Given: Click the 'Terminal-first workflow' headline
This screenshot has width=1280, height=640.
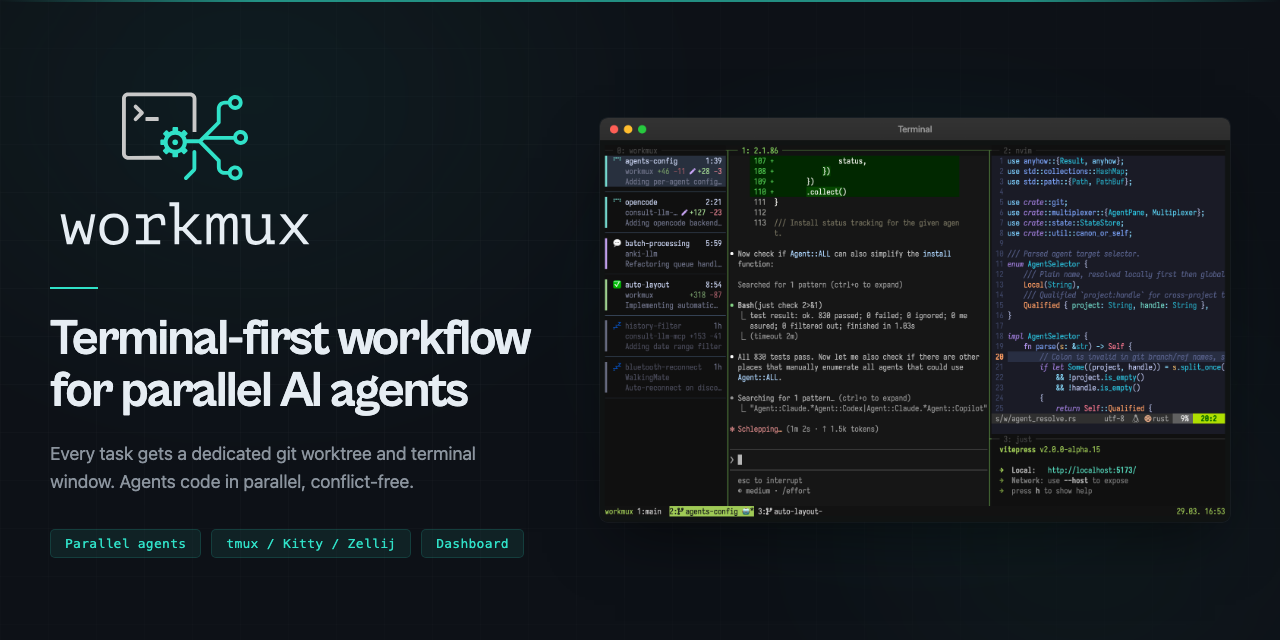Looking at the screenshot, I should [291, 340].
